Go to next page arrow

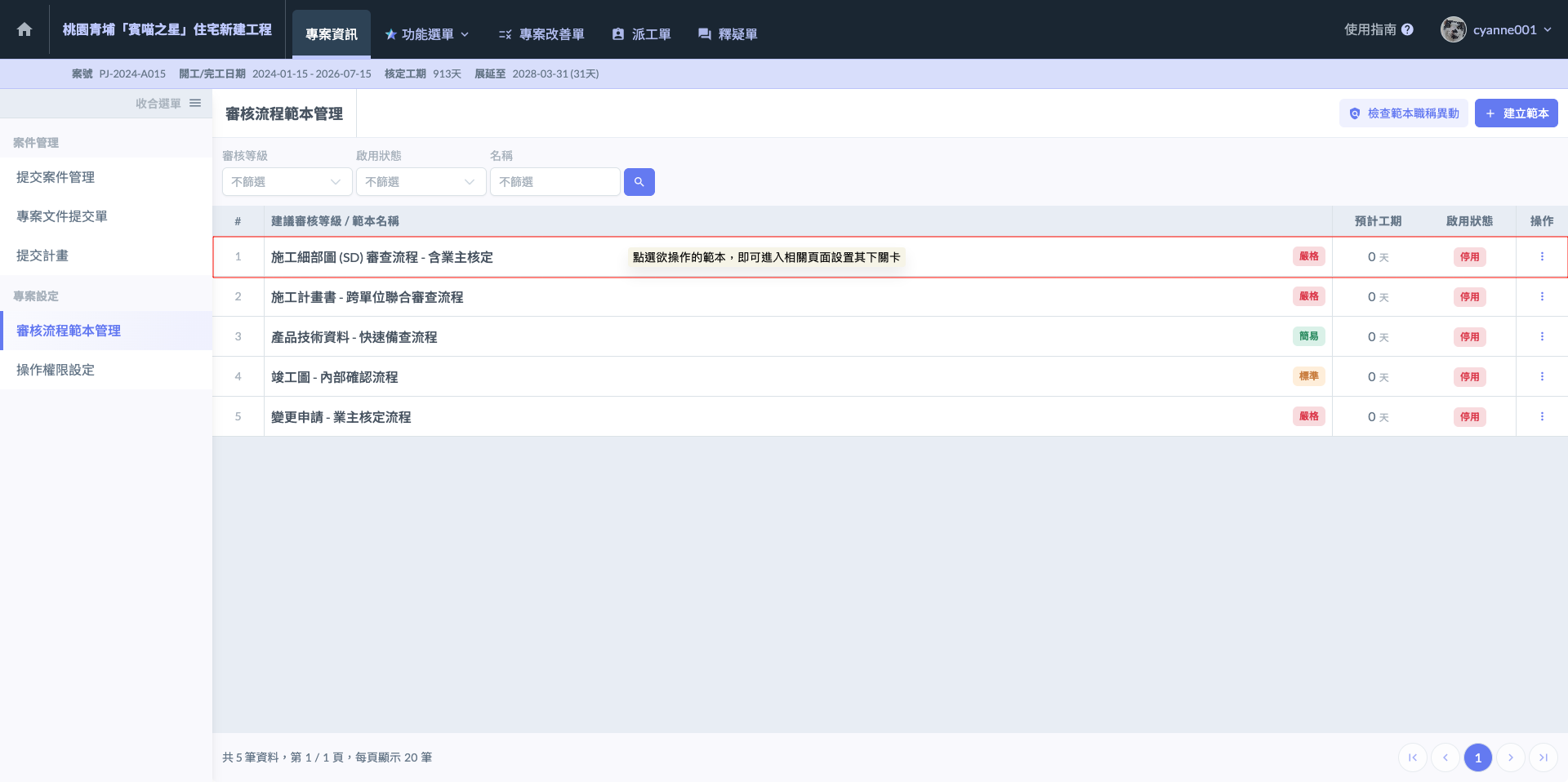tap(1511, 758)
